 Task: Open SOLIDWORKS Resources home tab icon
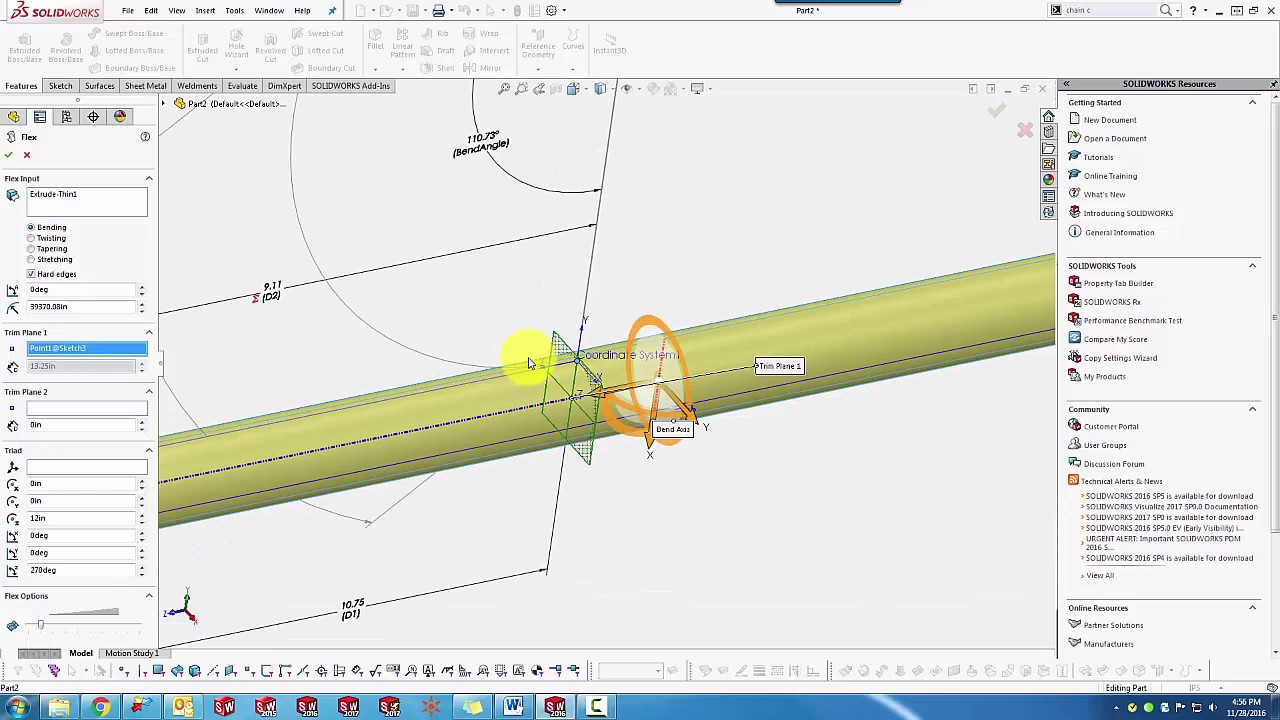pos(1048,116)
